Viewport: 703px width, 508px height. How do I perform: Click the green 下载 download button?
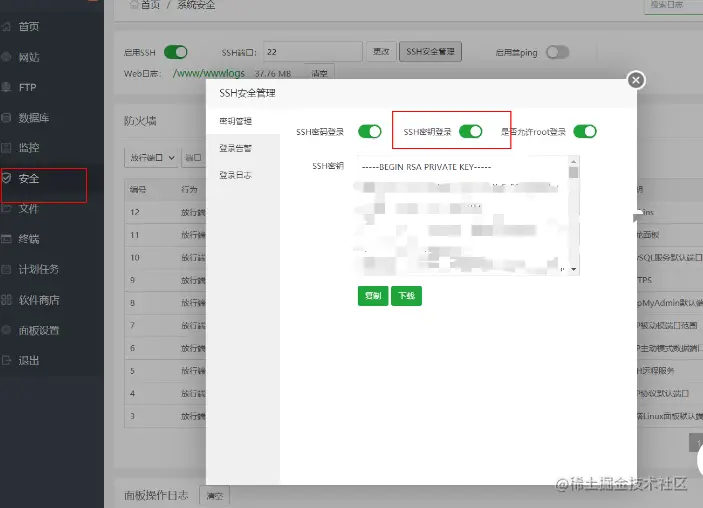[406, 296]
